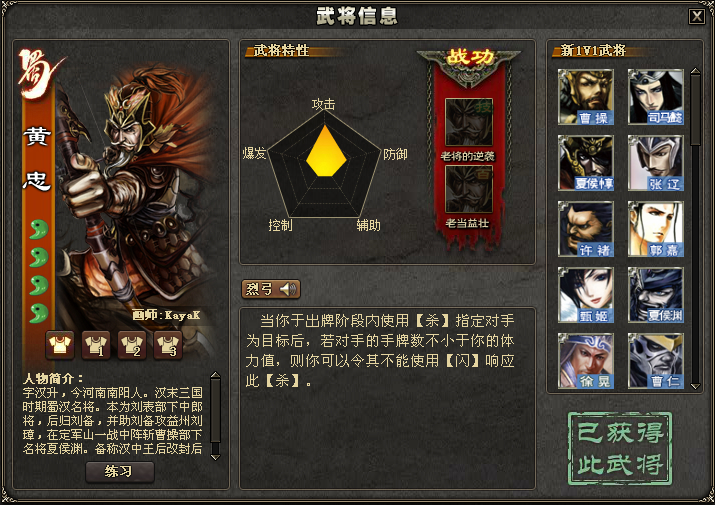Select skin shirt icon number 1

[96, 345]
